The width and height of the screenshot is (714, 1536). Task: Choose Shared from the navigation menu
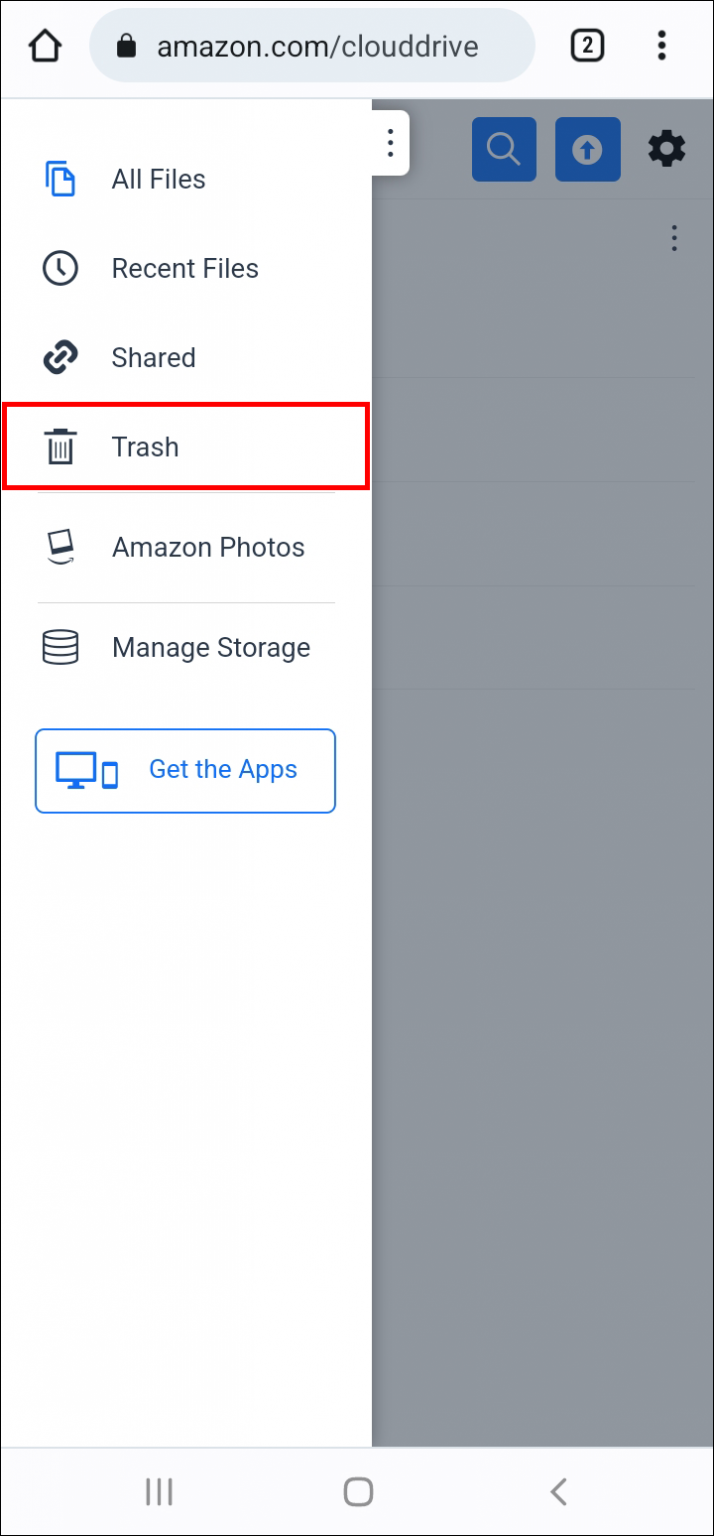point(153,357)
